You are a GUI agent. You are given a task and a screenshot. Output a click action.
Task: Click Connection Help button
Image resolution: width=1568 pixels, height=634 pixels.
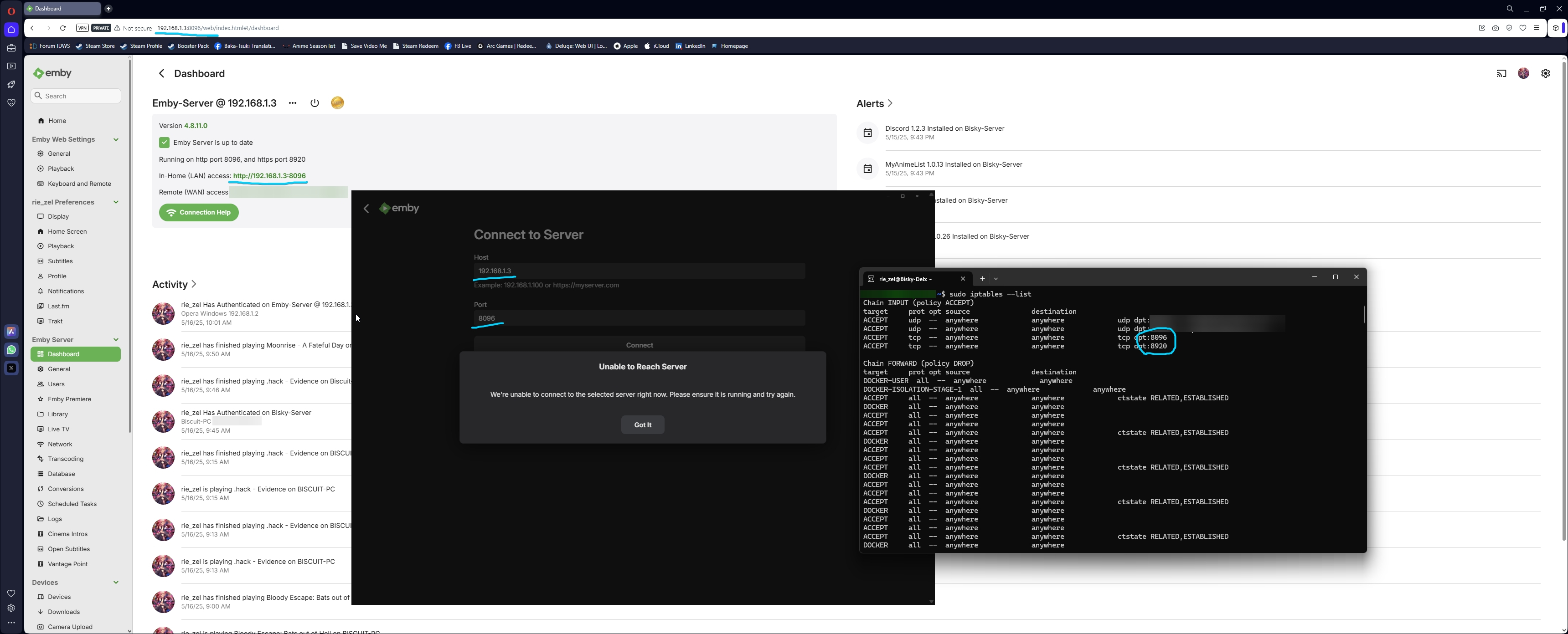(x=198, y=212)
